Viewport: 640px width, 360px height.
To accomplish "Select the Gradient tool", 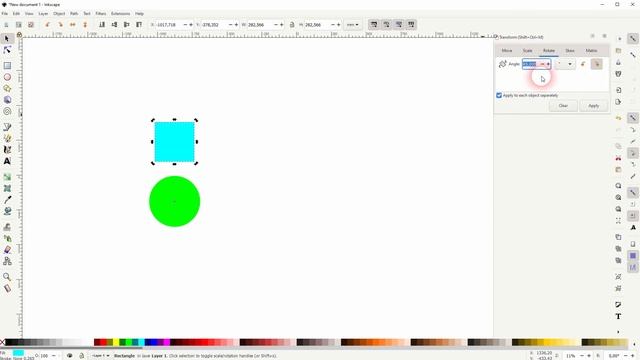I will (7, 177).
